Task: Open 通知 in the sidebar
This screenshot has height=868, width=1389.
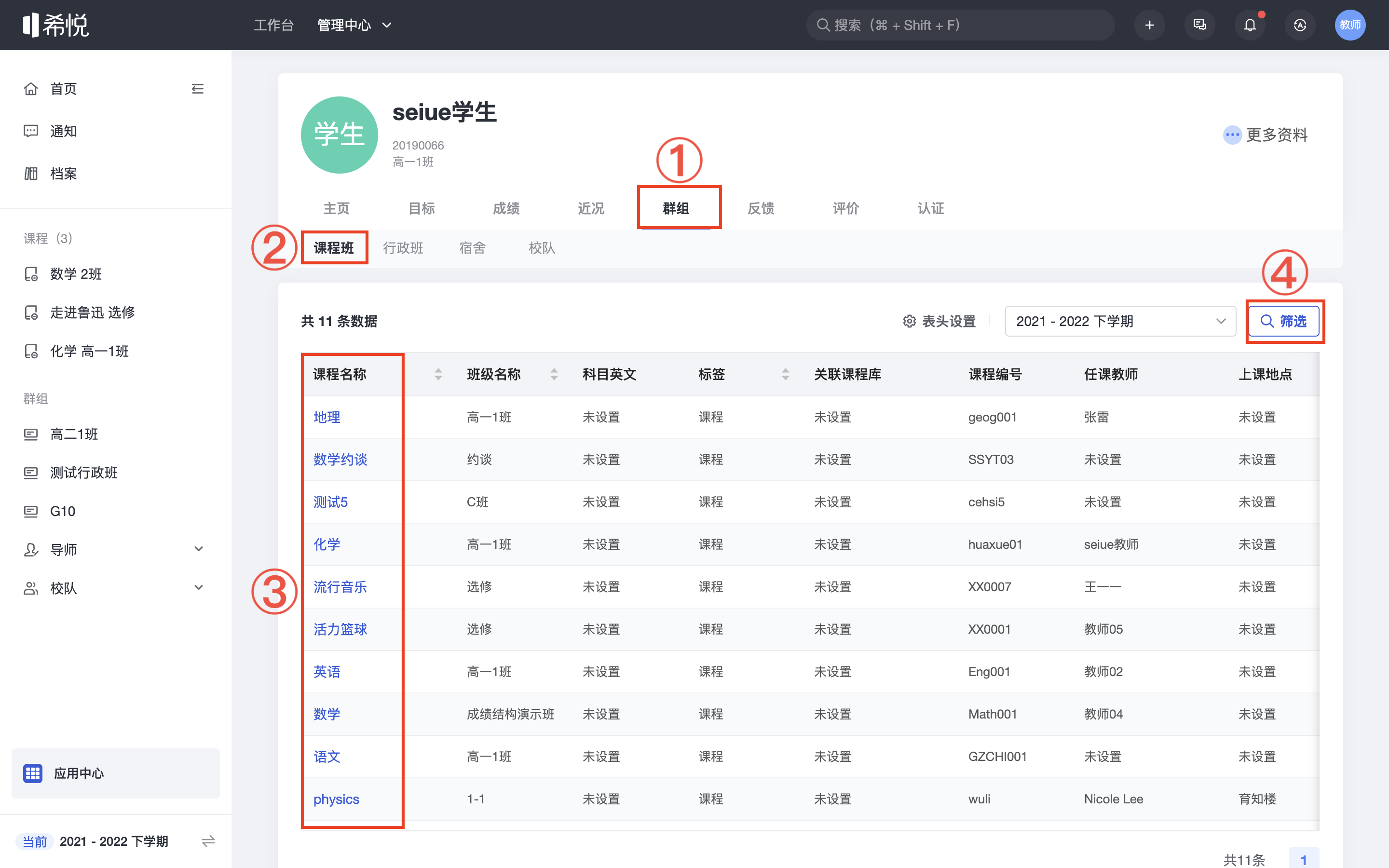Action: tap(63, 132)
